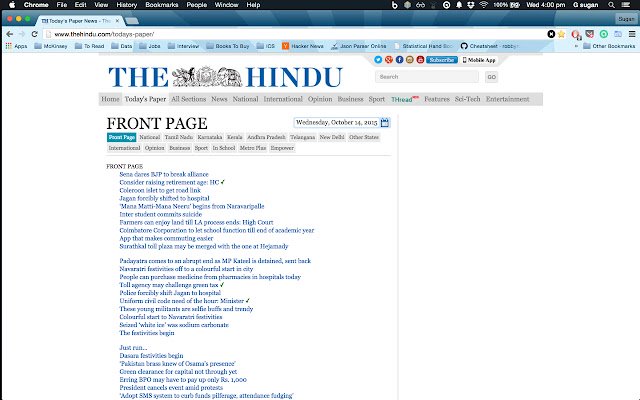Open 'Coleroon islet to get road link'

[160, 190]
